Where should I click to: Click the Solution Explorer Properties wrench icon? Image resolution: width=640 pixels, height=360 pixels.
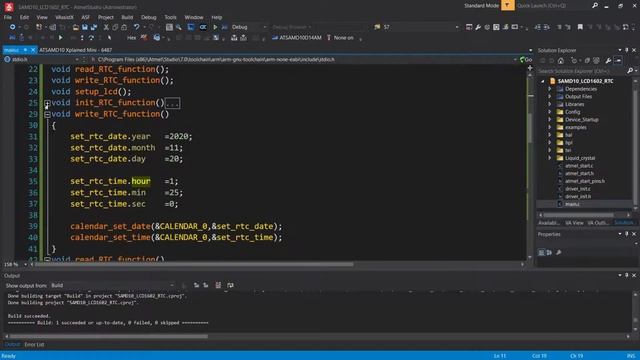click(608, 61)
